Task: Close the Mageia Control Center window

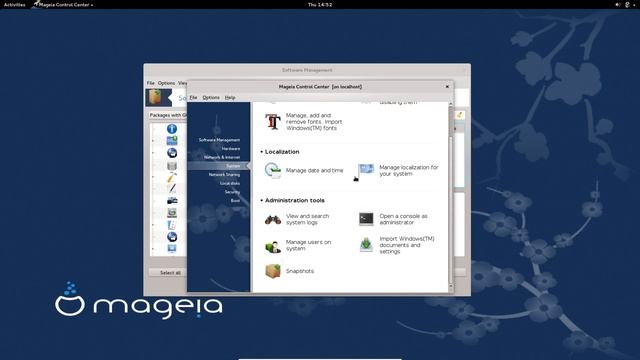Action: tap(447, 87)
